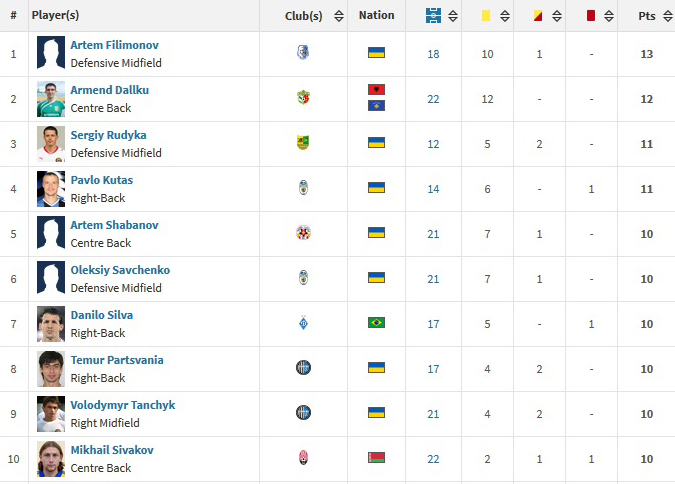Click Armend Dallku's club crest
Viewport: 675px width, 484px height.
[303, 98]
